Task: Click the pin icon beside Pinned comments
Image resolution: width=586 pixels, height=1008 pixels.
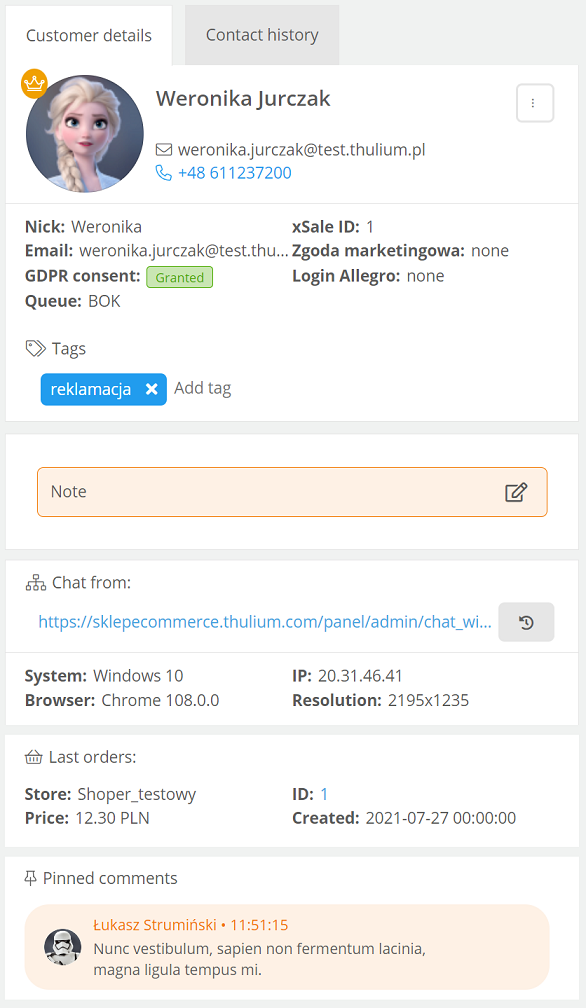Action: pos(30,878)
